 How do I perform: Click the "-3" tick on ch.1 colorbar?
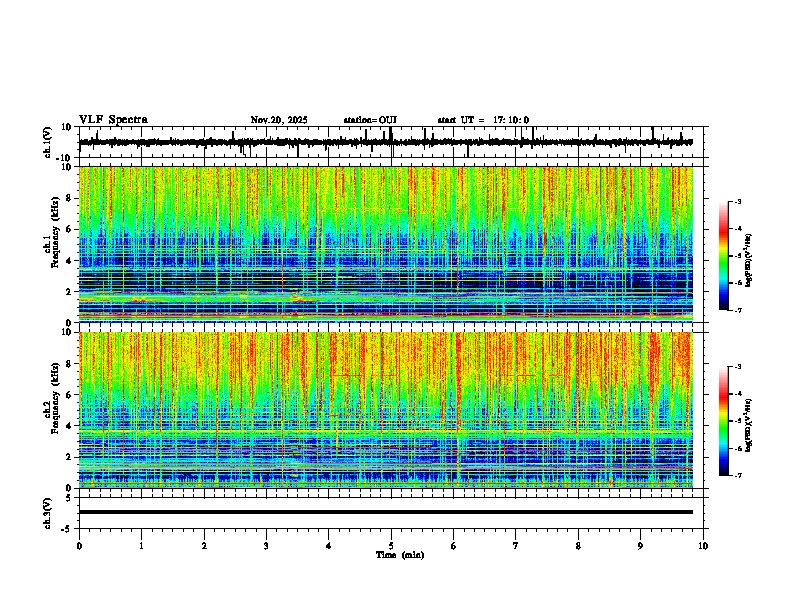[737, 202]
